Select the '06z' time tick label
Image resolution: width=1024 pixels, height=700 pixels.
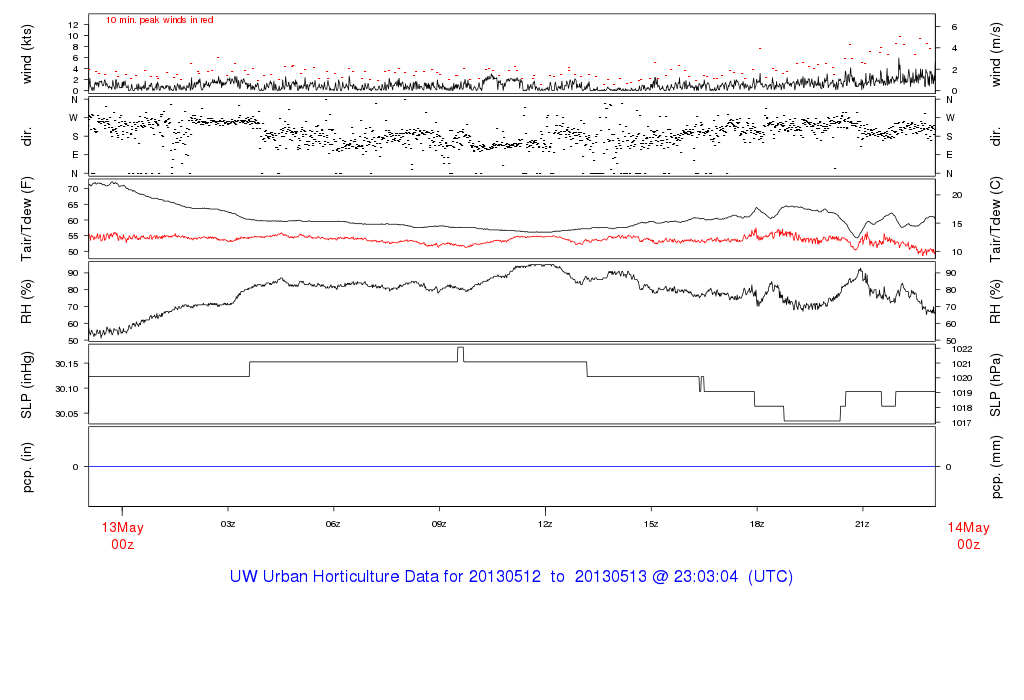click(x=333, y=524)
